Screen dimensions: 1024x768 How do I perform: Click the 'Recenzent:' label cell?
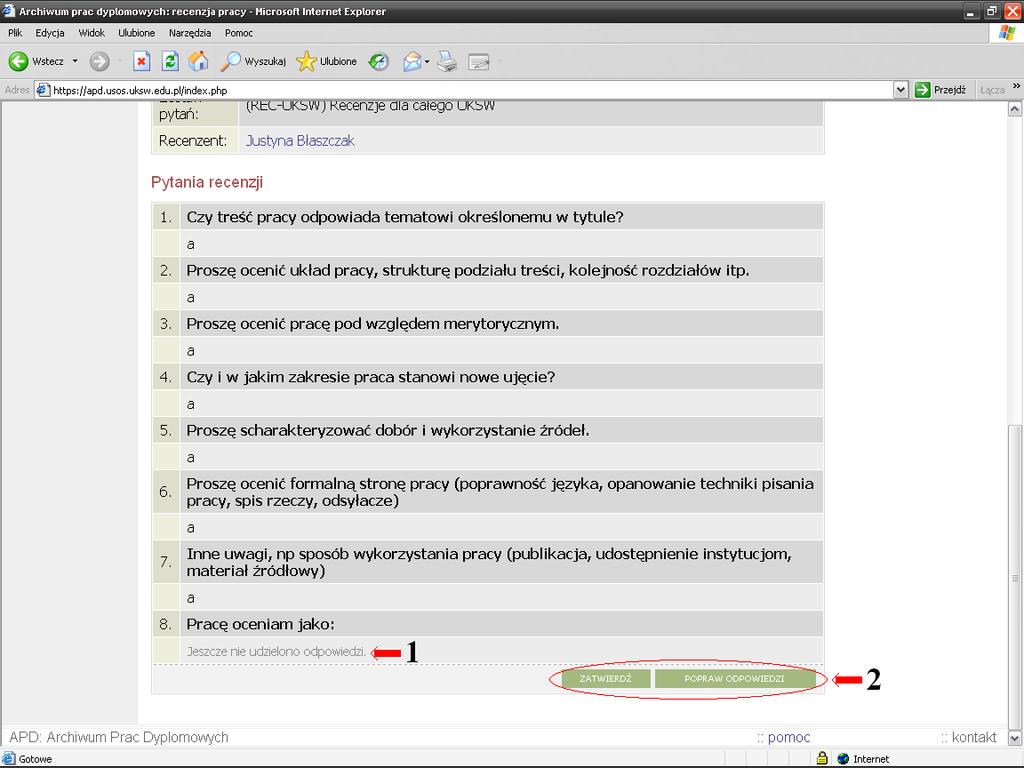coord(193,140)
